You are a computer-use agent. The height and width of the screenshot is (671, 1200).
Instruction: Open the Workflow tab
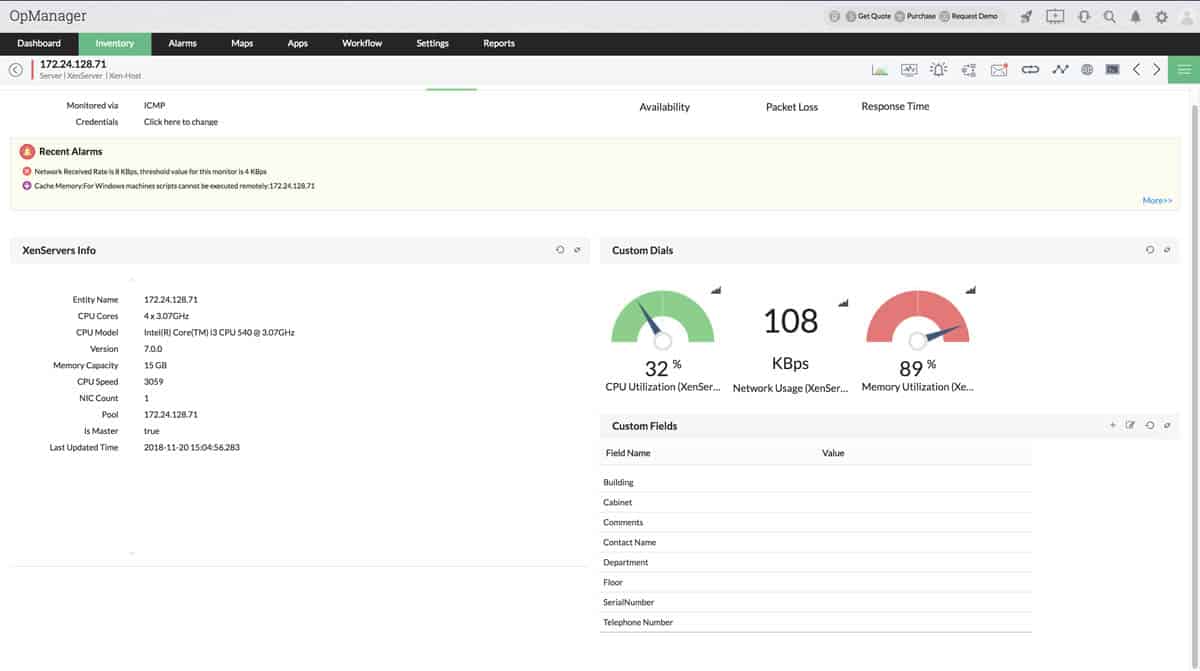coord(362,43)
